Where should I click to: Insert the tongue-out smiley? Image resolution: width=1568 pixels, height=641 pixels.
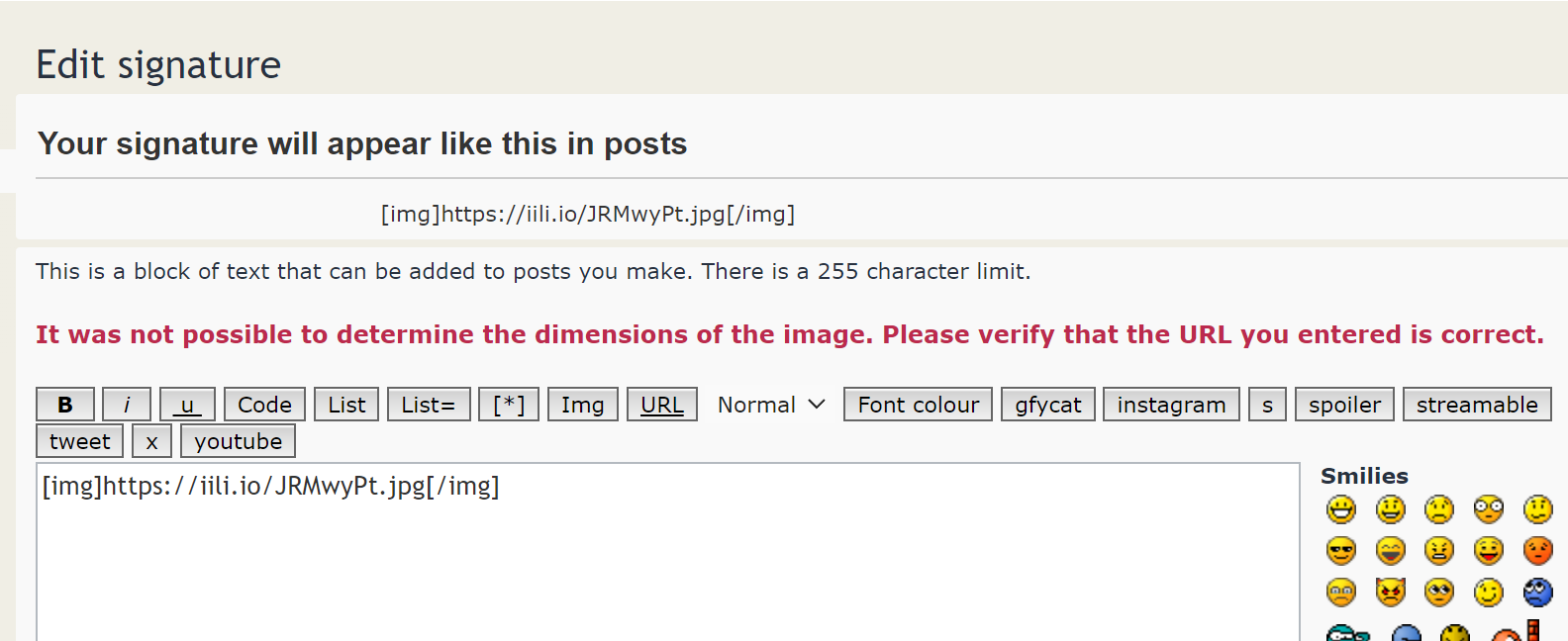coord(1489,551)
